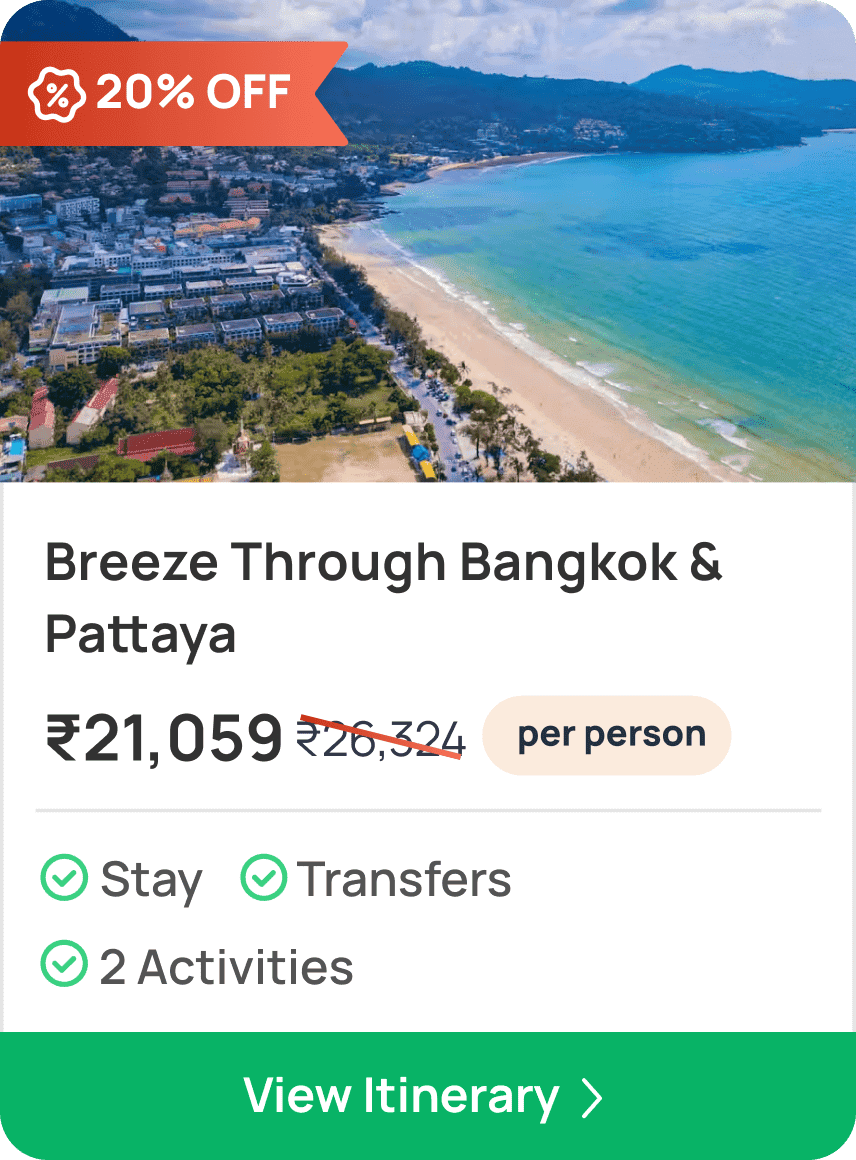The width and height of the screenshot is (856, 1160).
Task: Open the Breeze Through Bangkok & Pattaya title
Action: pyautogui.click(x=383, y=564)
